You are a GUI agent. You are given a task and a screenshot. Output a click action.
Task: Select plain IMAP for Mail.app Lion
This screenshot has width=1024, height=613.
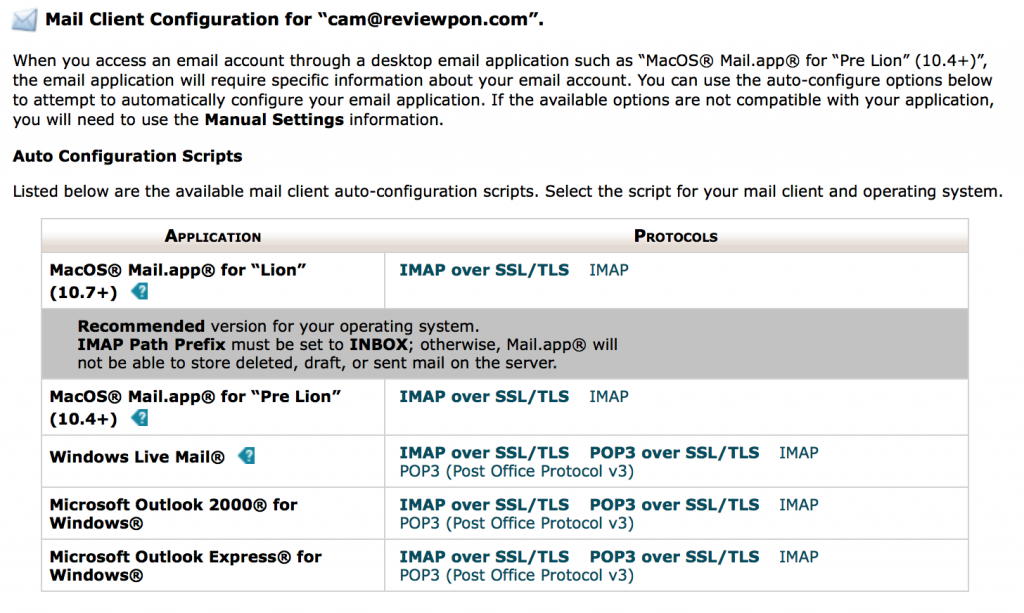pos(609,270)
